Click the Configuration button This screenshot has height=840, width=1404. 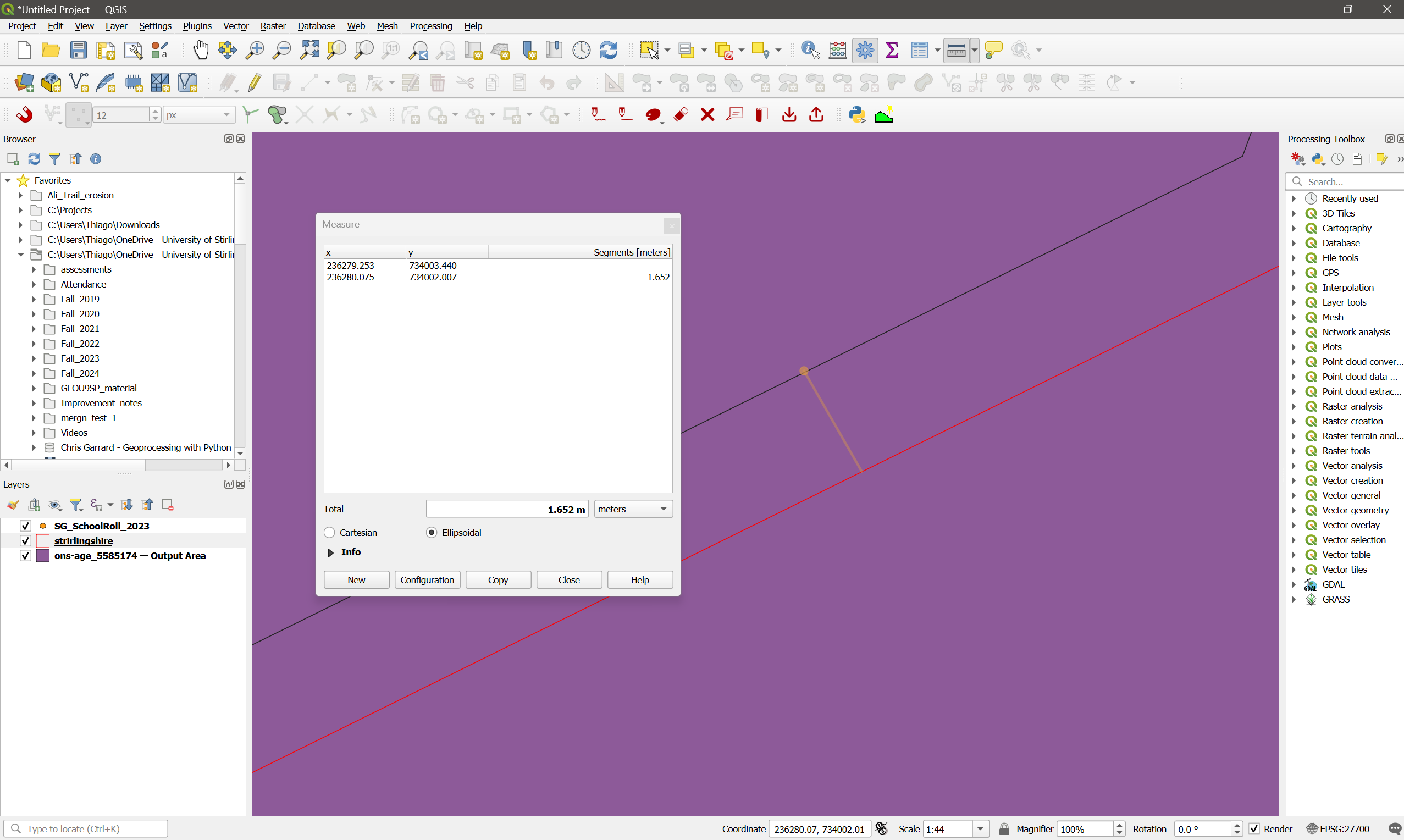(x=427, y=579)
